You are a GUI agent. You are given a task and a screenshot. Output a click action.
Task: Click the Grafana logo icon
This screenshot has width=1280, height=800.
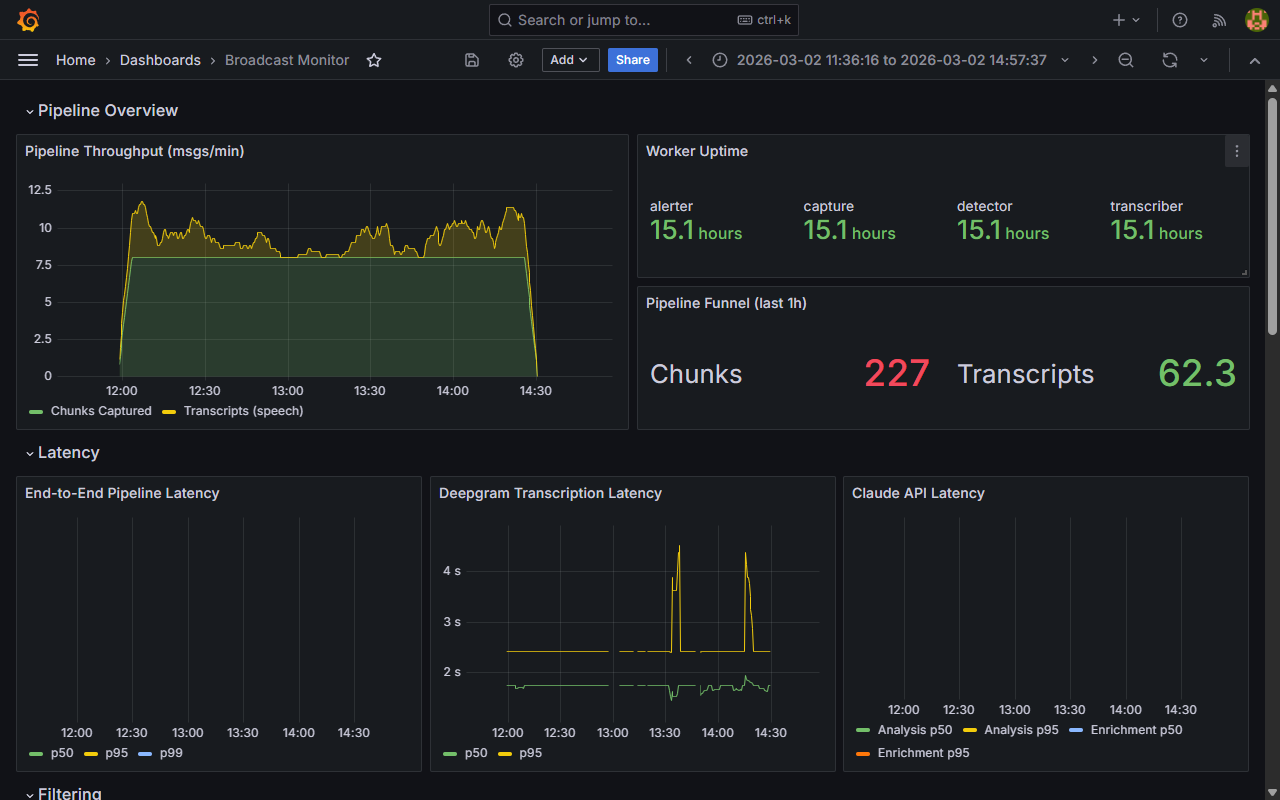point(28,20)
